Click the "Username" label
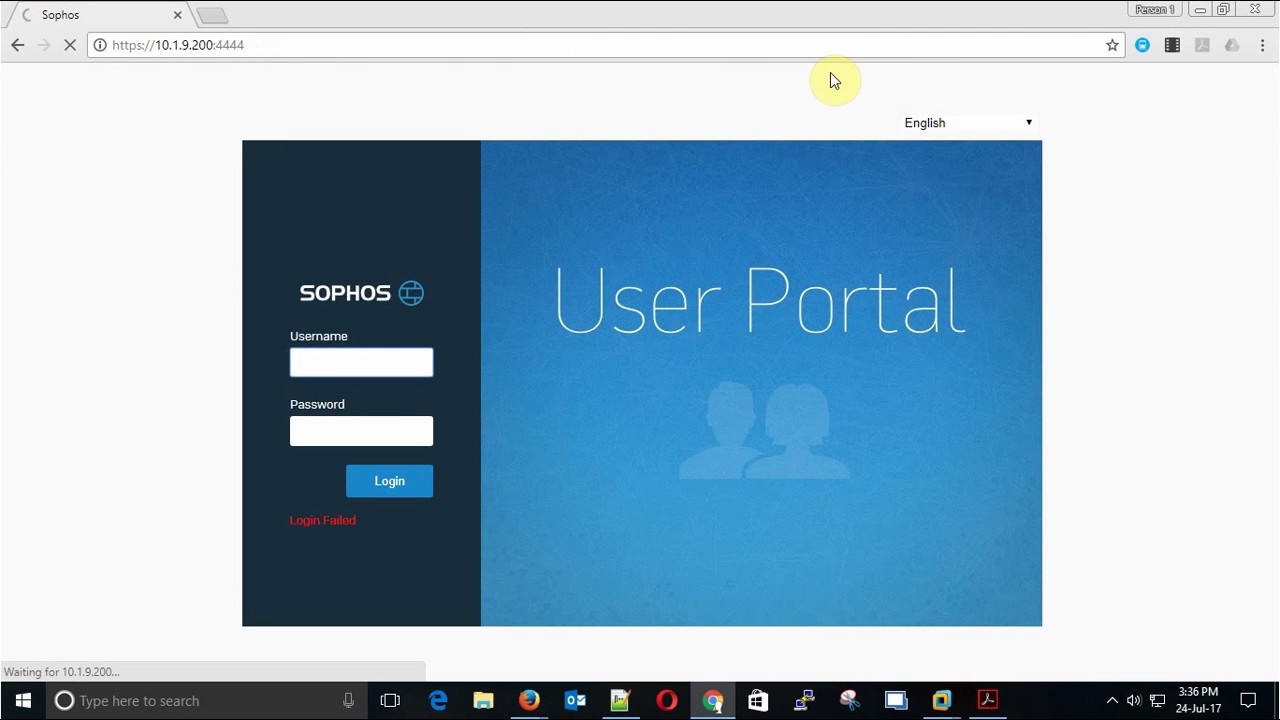The height and width of the screenshot is (720, 1280). tap(319, 336)
